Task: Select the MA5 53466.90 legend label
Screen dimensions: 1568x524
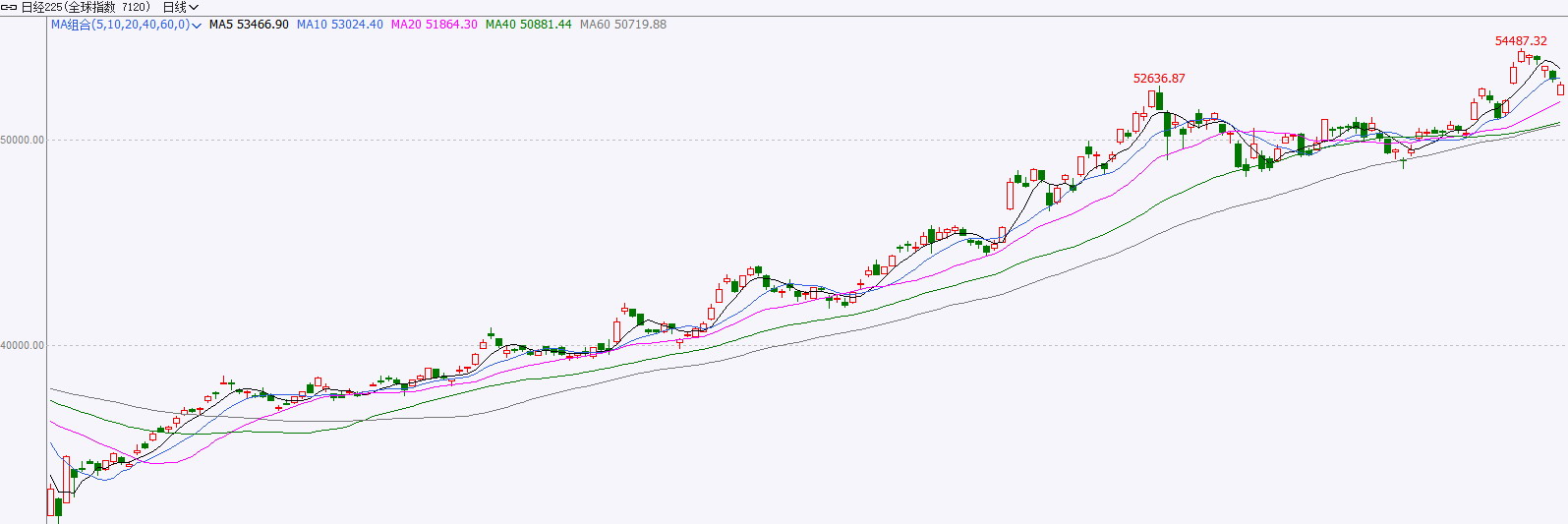Action: 249,25
